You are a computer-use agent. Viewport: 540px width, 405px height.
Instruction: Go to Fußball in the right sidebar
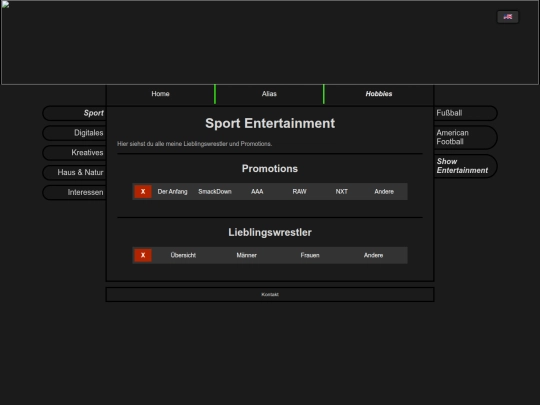pyautogui.click(x=466, y=113)
